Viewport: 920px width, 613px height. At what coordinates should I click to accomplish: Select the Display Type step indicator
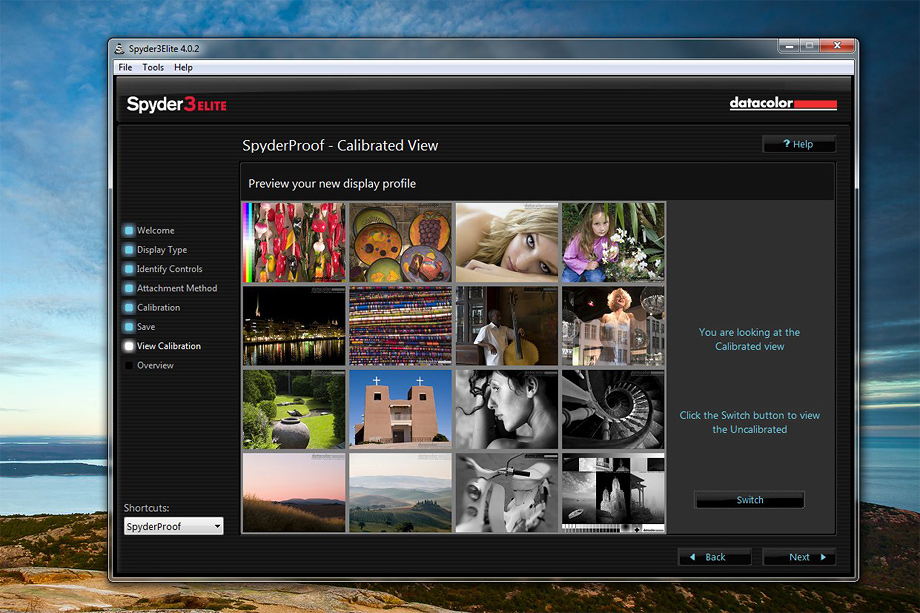129,250
